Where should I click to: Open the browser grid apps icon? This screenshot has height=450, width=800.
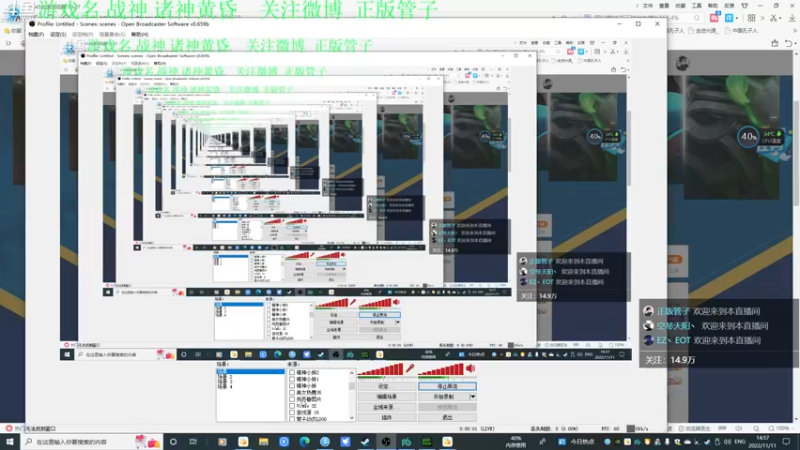coord(752,18)
